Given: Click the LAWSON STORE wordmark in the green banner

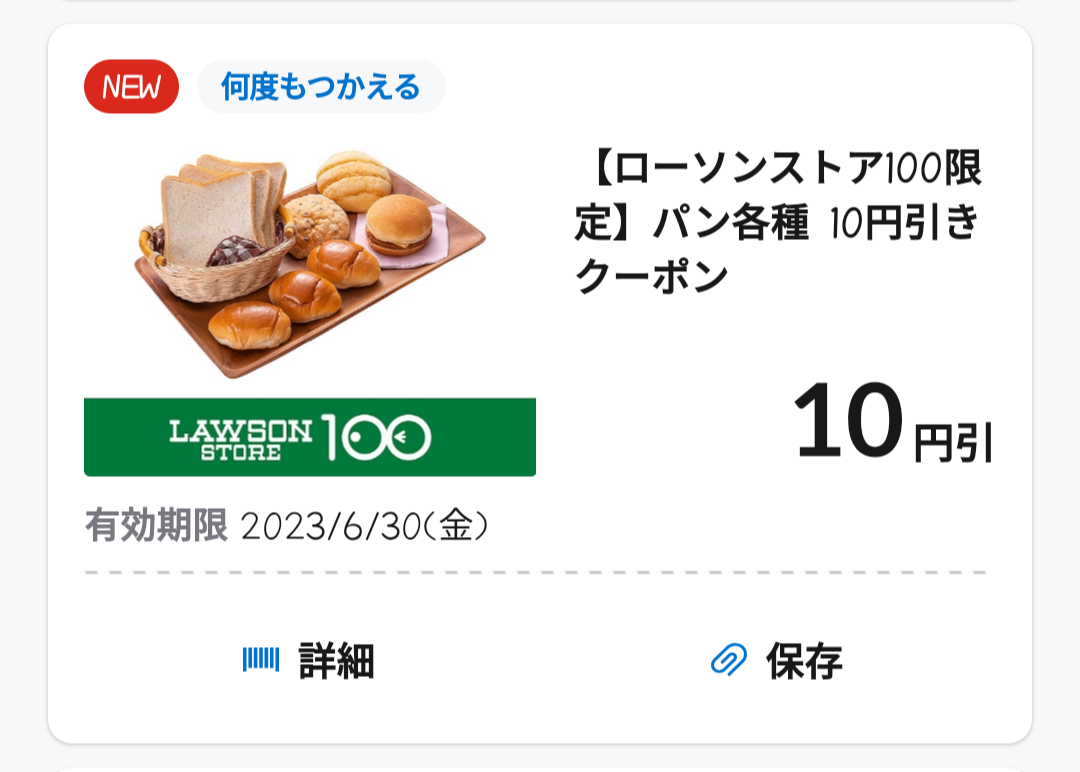Looking at the screenshot, I should (240, 437).
